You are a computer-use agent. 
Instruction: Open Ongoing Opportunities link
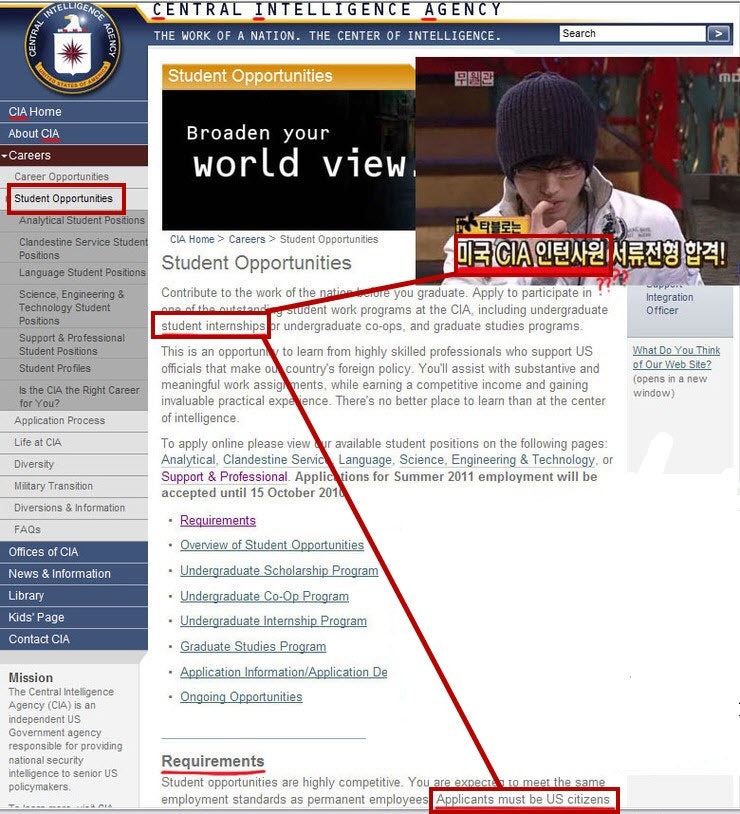(x=241, y=697)
